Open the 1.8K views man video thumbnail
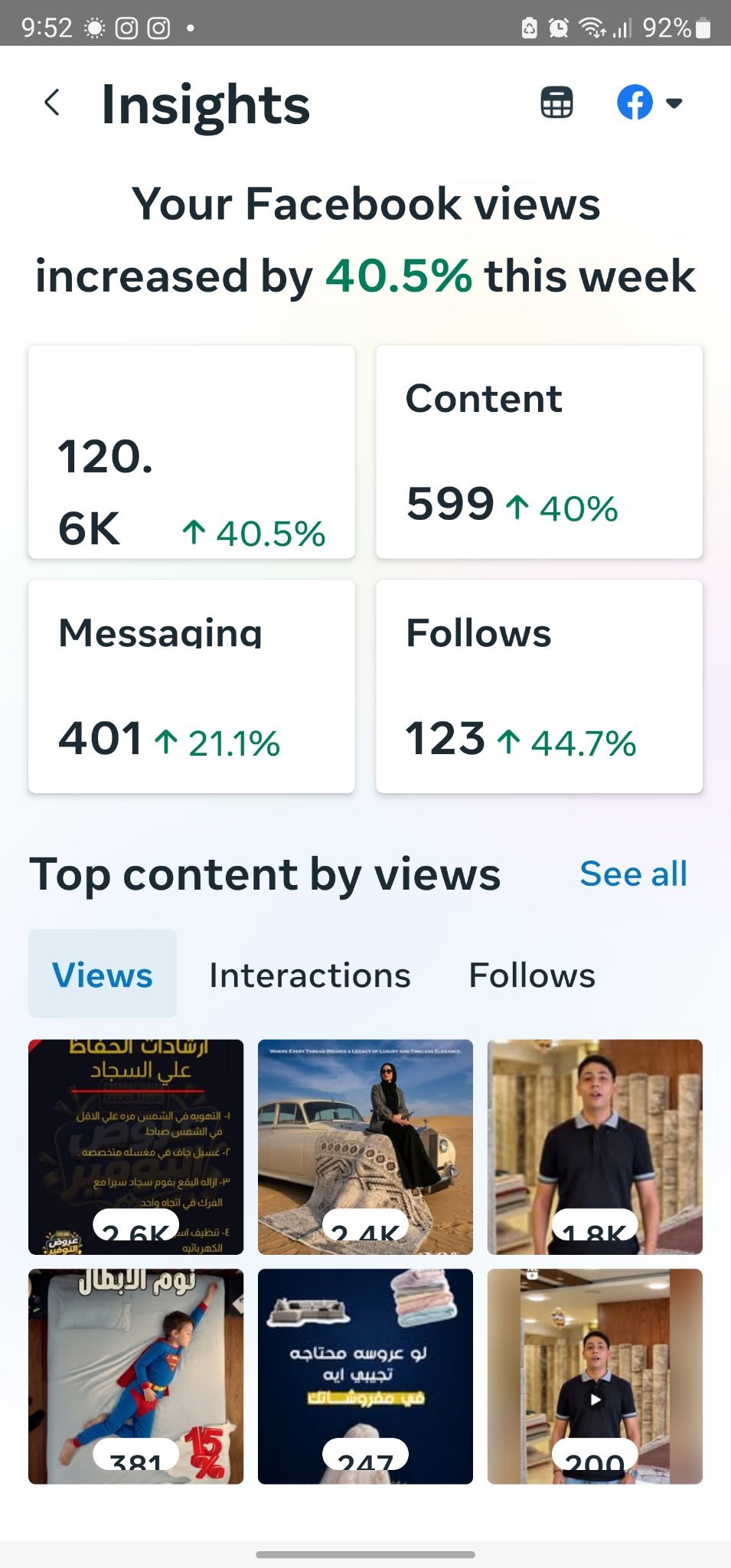Viewport: 731px width, 1568px height. point(595,1147)
